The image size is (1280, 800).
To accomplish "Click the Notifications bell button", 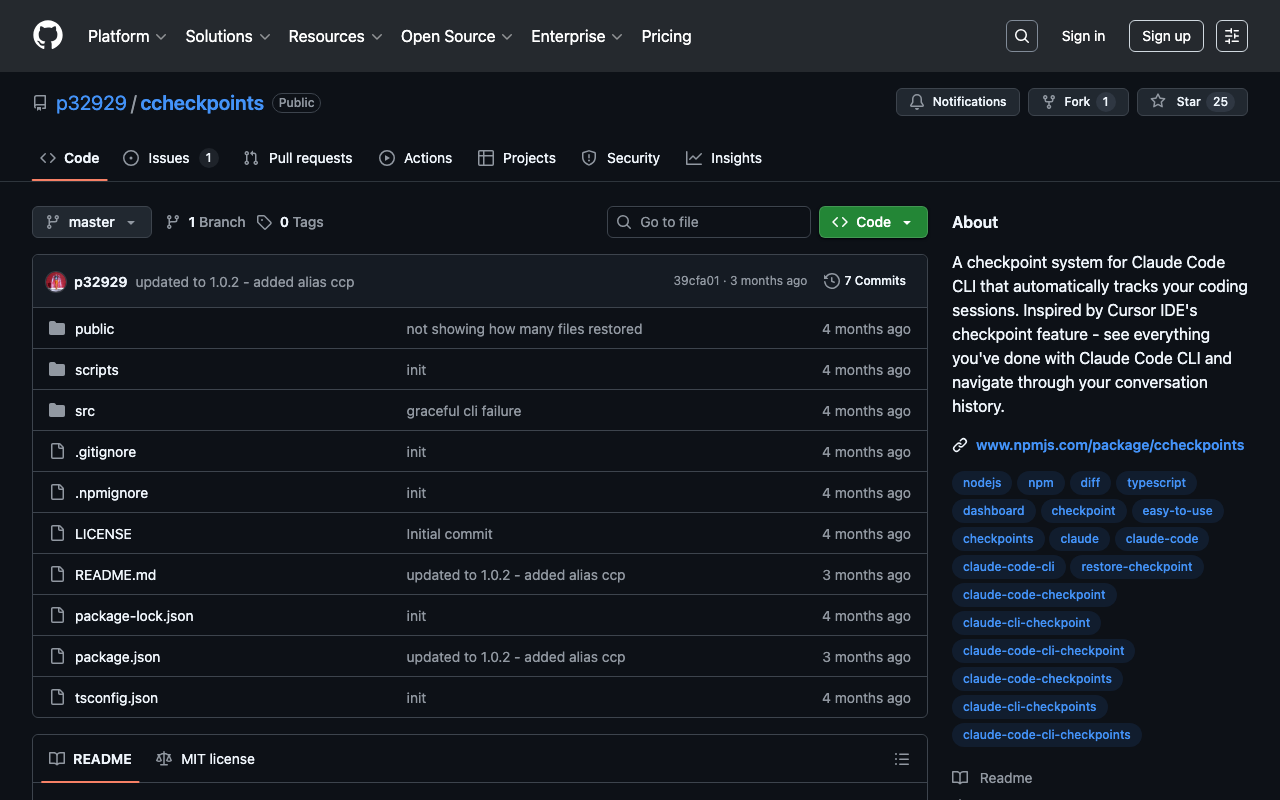I will click(x=958, y=102).
